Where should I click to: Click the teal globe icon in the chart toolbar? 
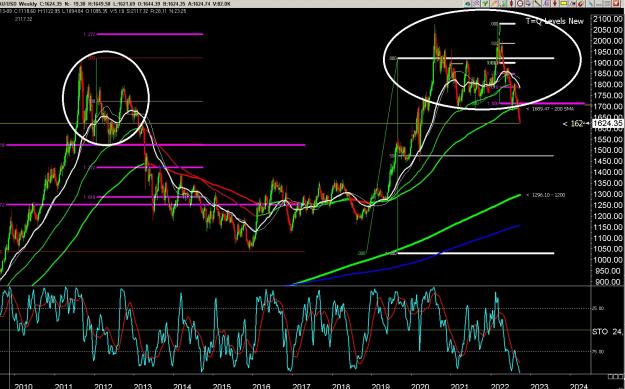[467, 4]
